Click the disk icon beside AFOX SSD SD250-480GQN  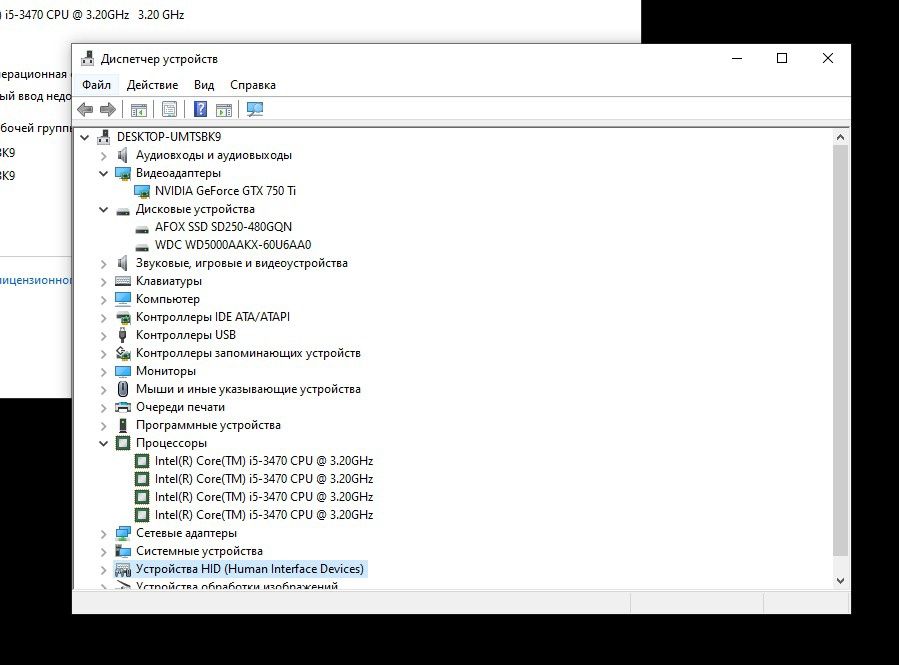click(142, 228)
